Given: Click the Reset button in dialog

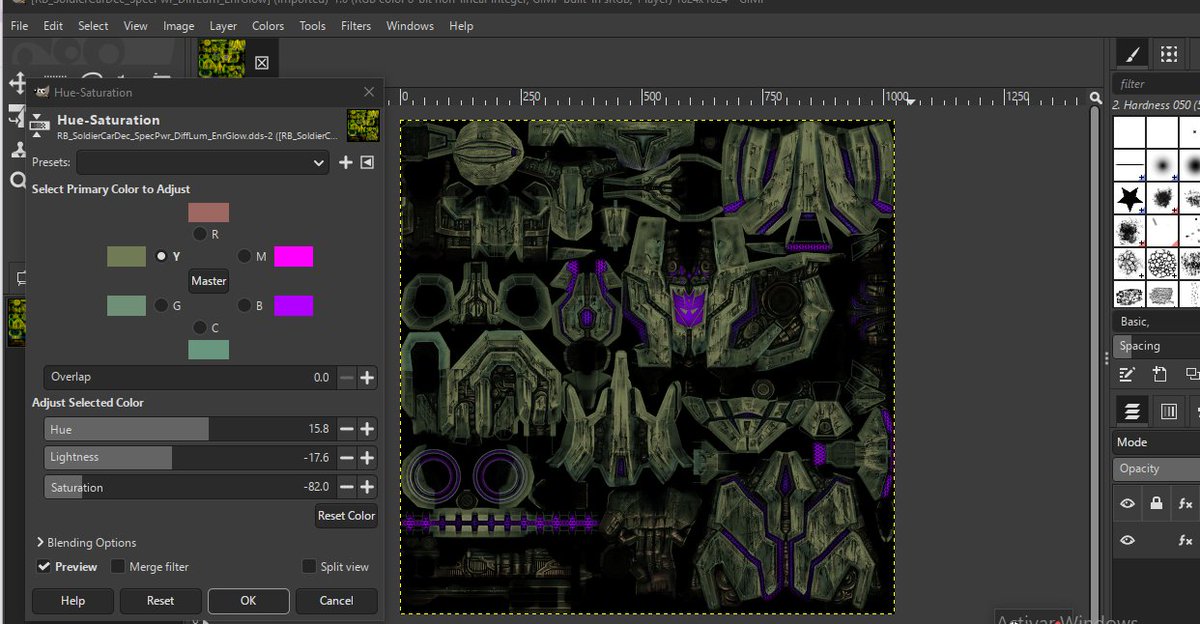Looking at the screenshot, I should point(160,601).
